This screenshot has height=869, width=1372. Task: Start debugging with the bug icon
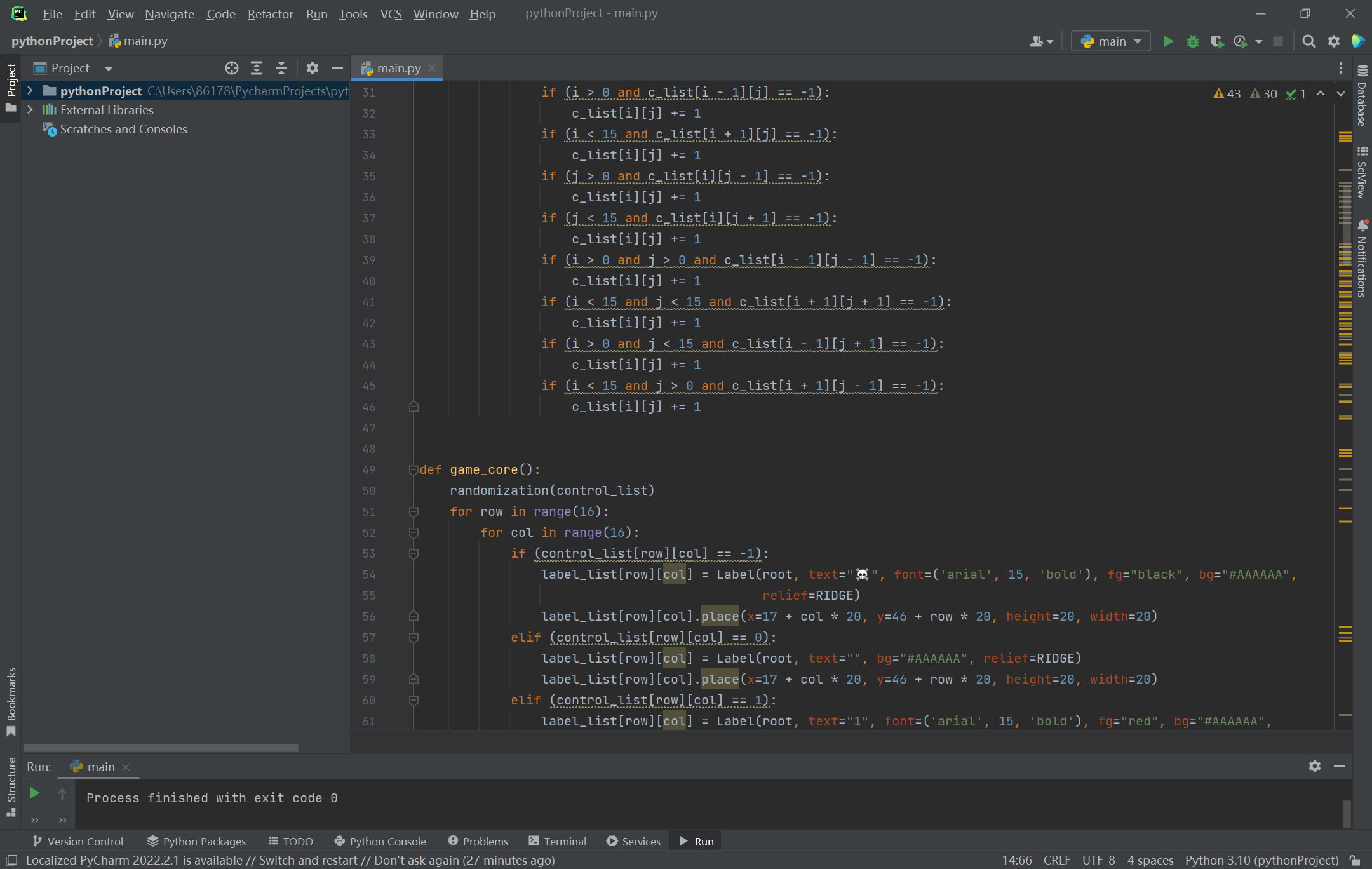coord(1192,41)
